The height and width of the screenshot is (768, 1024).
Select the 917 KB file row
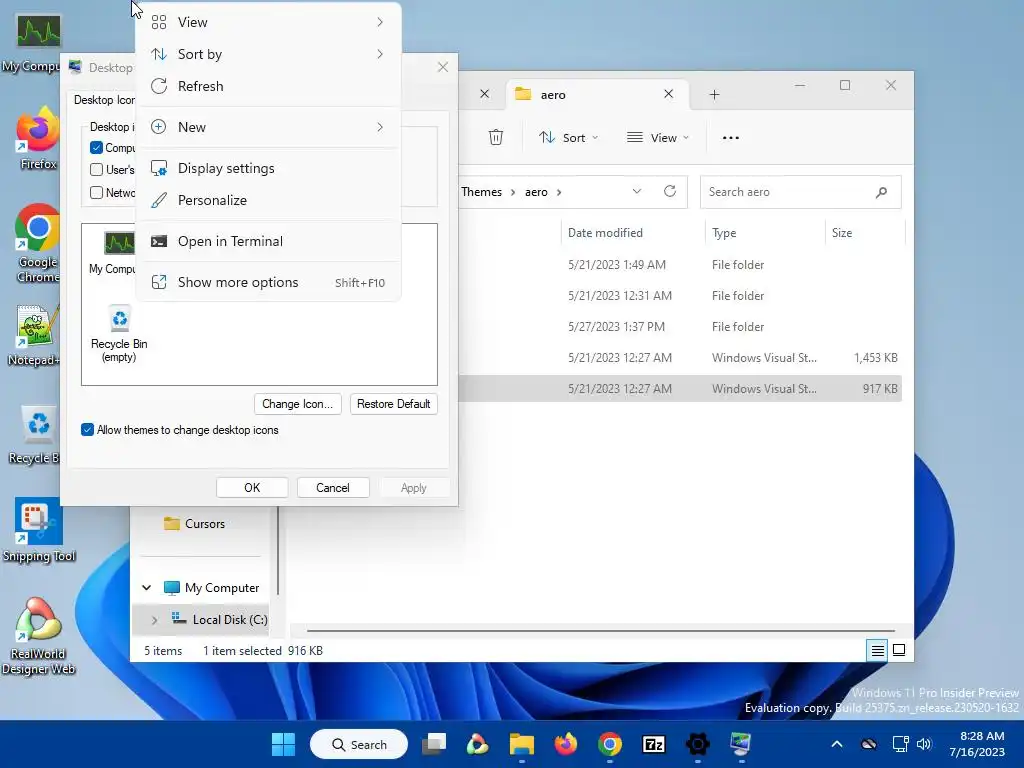click(x=680, y=389)
